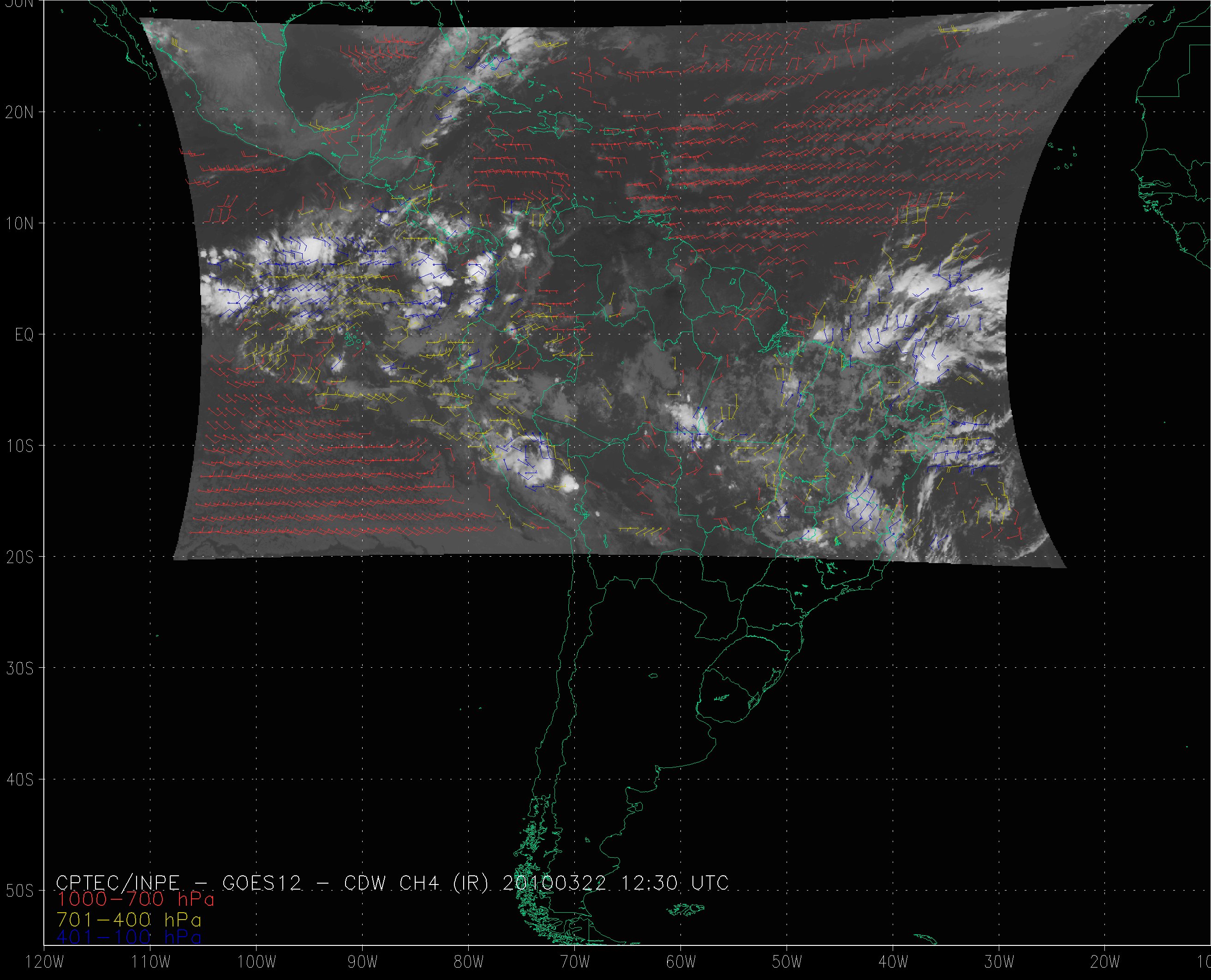
Task: Click the 60W longitude axis label
Action: point(681,962)
